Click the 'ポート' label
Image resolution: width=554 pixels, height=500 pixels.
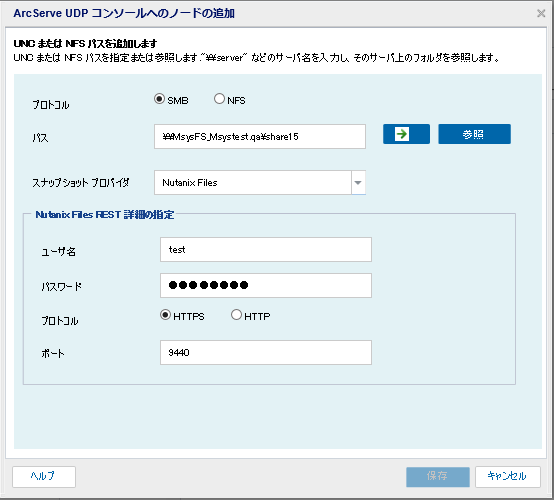pyautogui.click(x=53, y=353)
